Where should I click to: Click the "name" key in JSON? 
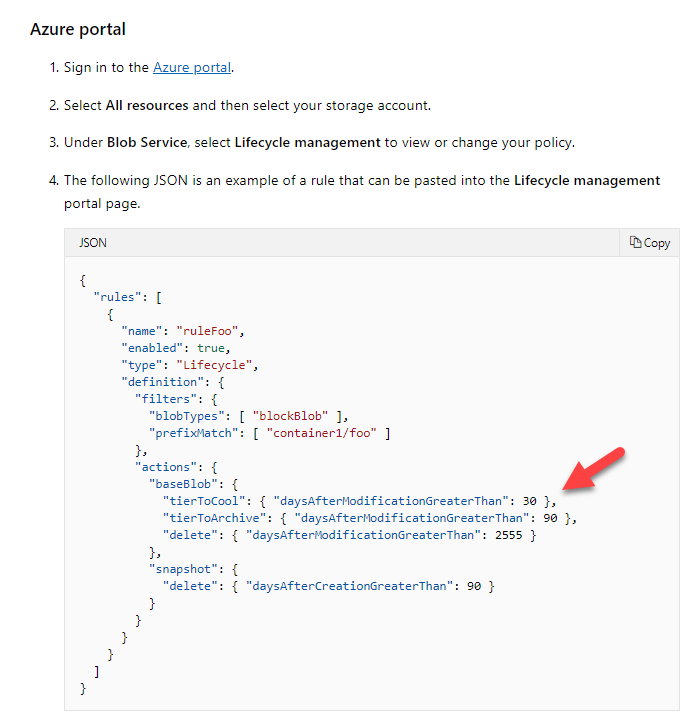142,331
